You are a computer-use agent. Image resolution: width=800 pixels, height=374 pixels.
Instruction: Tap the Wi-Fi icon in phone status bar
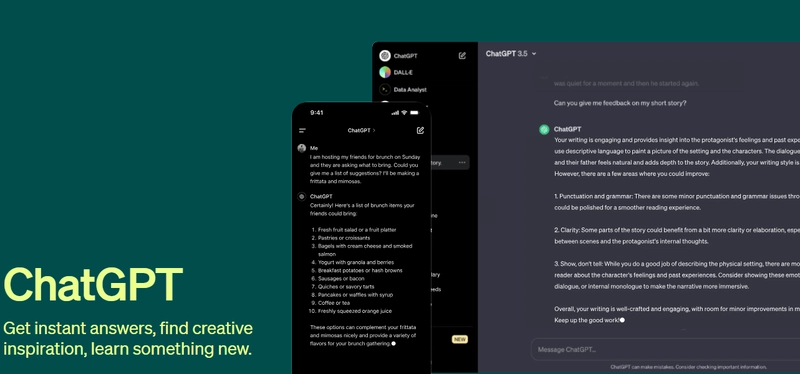pyautogui.click(x=404, y=113)
